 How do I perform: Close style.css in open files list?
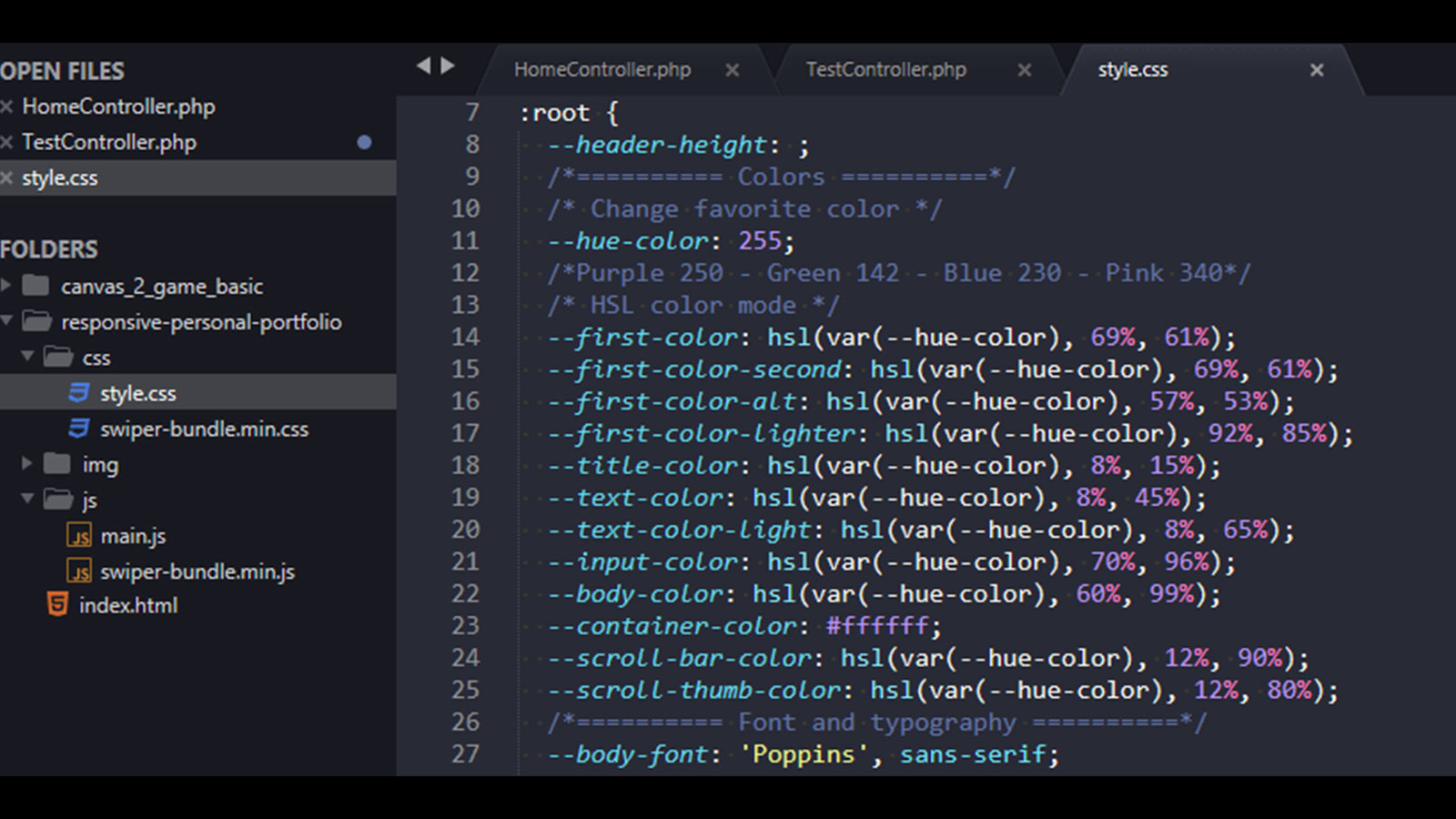pyautogui.click(x=6, y=178)
